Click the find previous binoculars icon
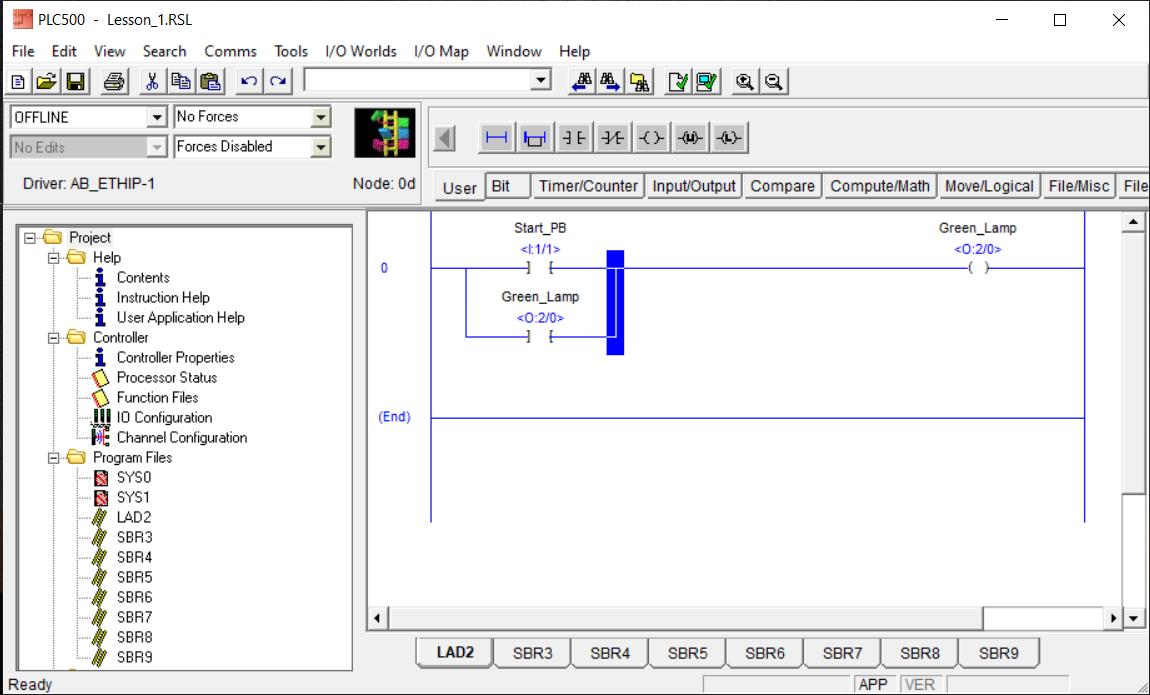This screenshot has width=1150, height=695. (582, 81)
